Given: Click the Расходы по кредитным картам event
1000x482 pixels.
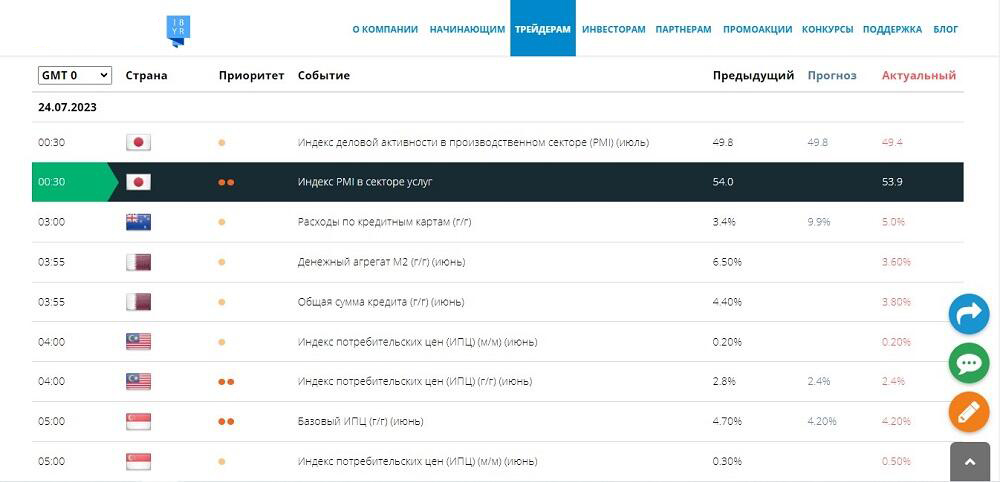Looking at the screenshot, I should 385,222.
